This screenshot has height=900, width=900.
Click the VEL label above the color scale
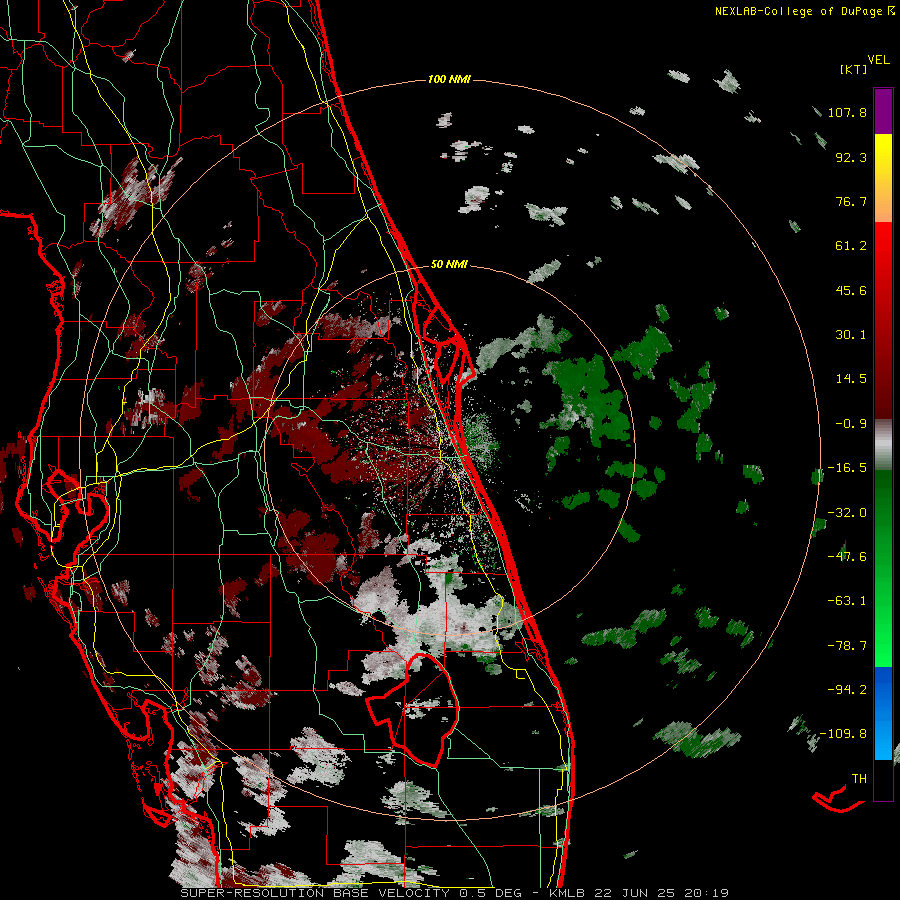(879, 60)
